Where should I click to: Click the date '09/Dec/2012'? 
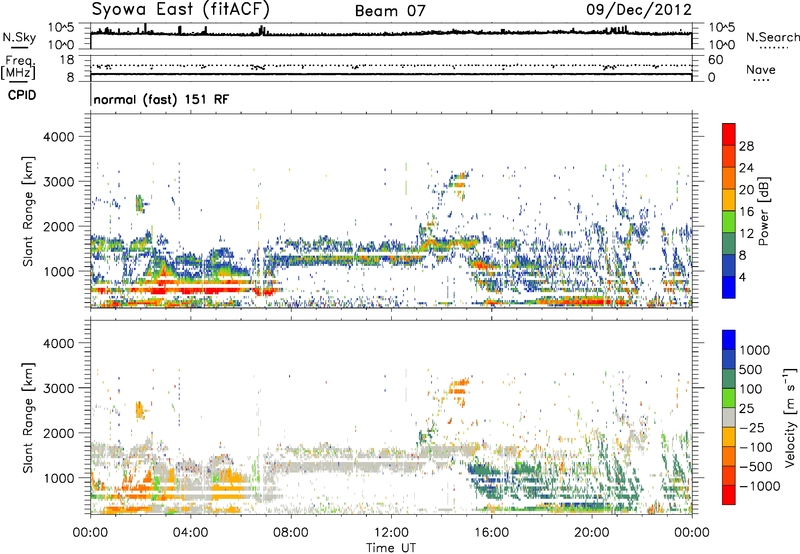(x=639, y=10)
